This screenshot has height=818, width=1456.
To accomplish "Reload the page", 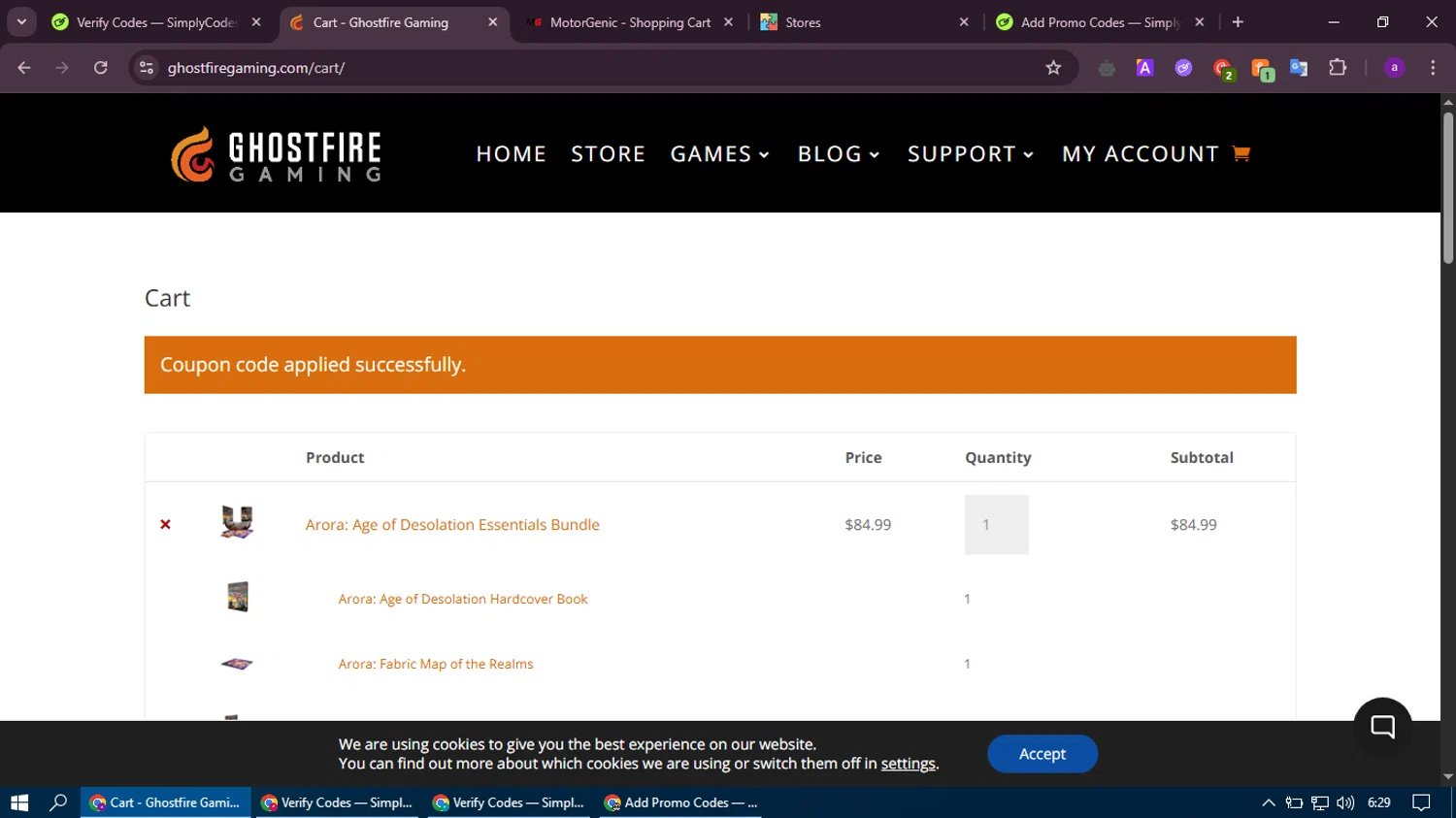I will click(x=101, y=68).
